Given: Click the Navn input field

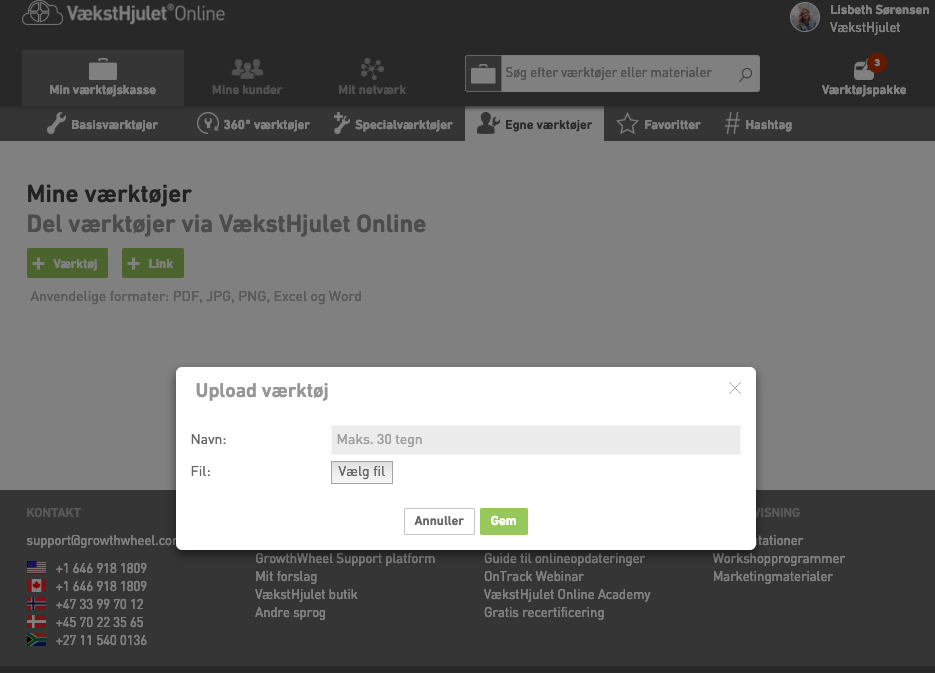Looking at the screenshot, I should (535, 439).
